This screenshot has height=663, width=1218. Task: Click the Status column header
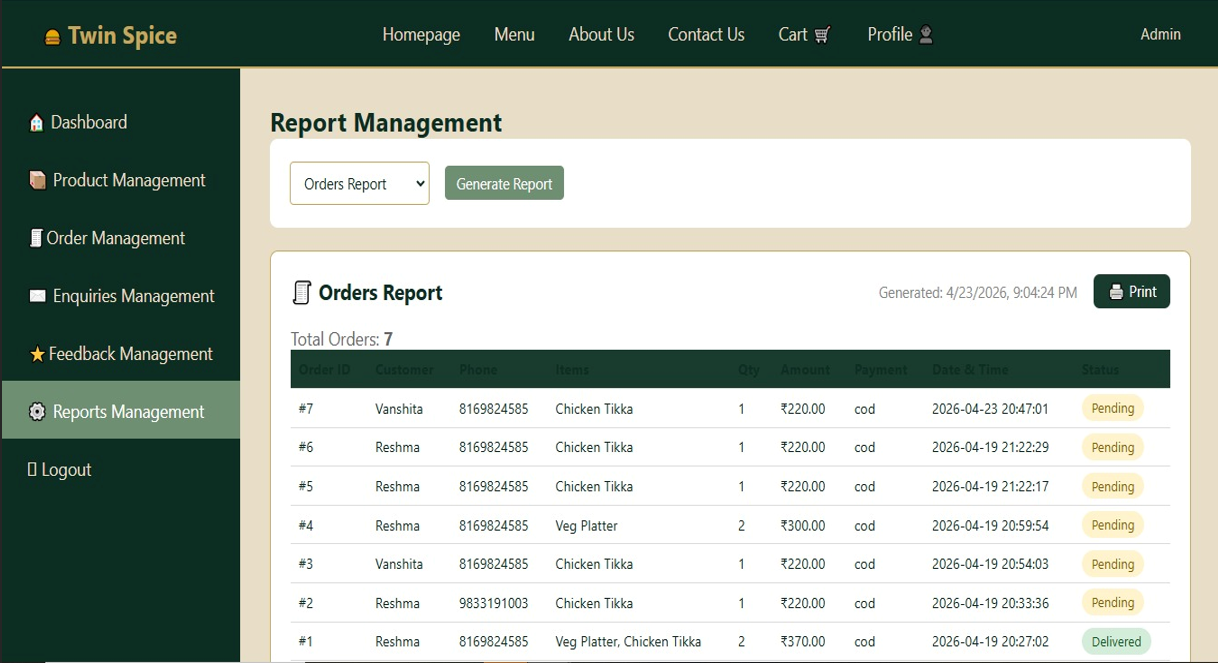(1100, 369)
